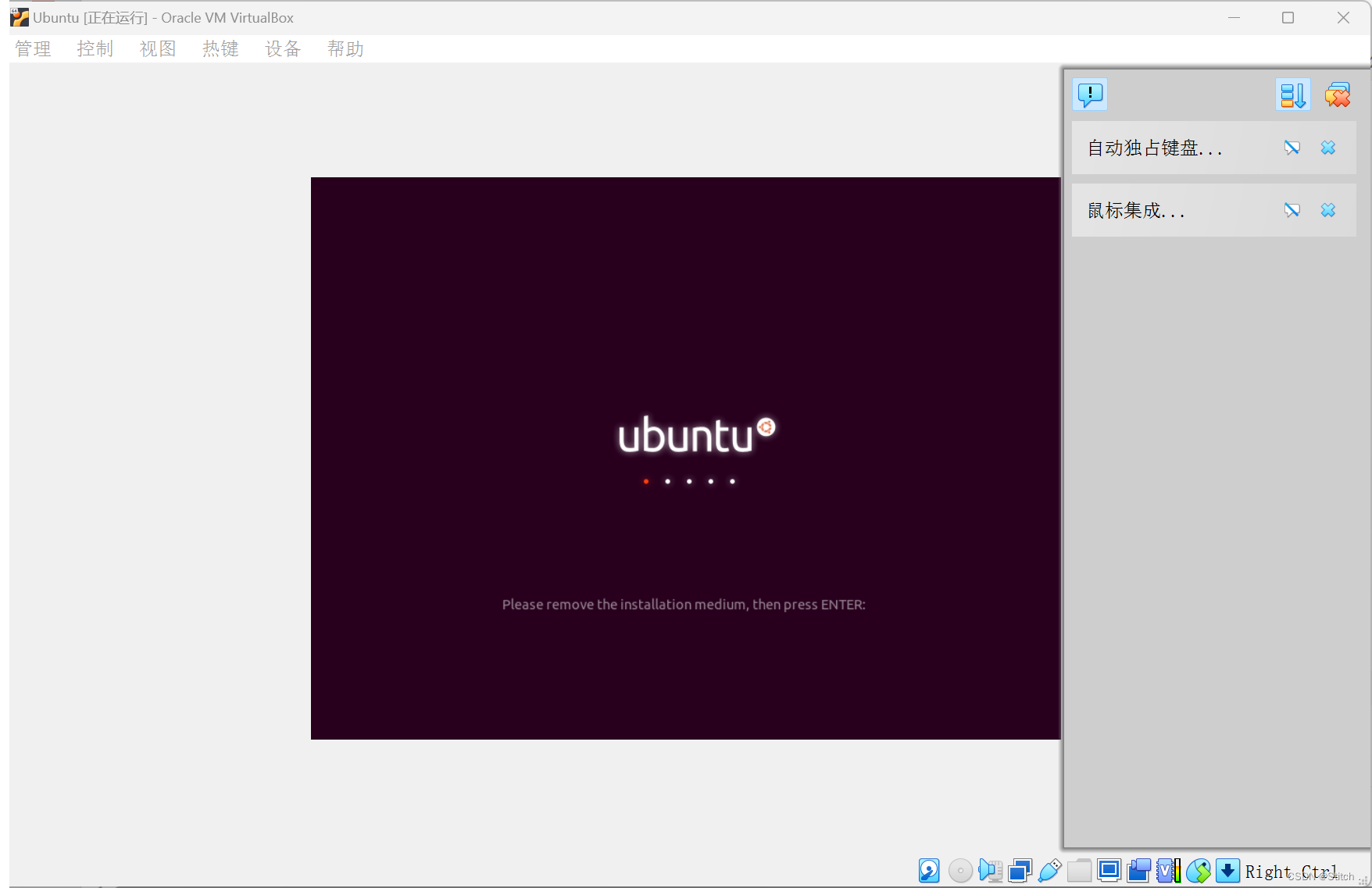Click the remove installation medium prompt text
1372x888 pixels.
(x=684, y=604)
